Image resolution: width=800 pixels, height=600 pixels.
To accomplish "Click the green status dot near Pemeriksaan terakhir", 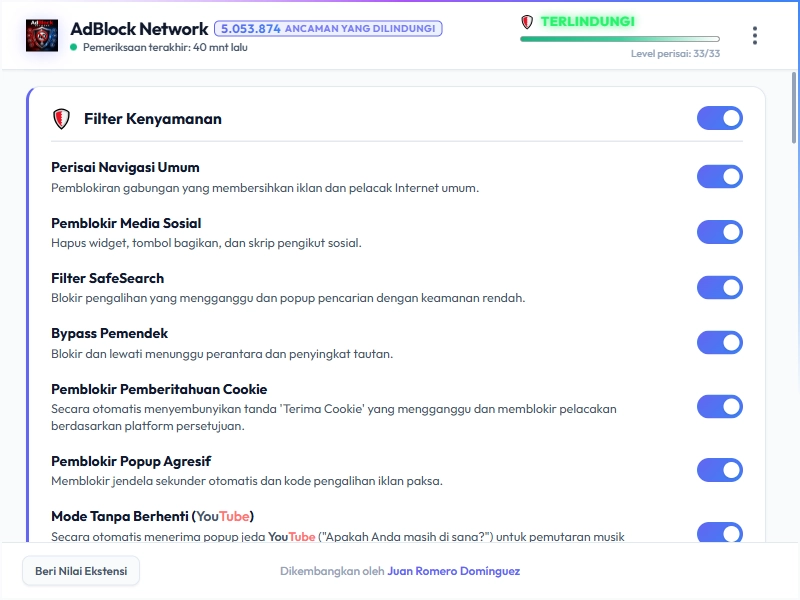I will pyautogui.click(x=73, y=47).
